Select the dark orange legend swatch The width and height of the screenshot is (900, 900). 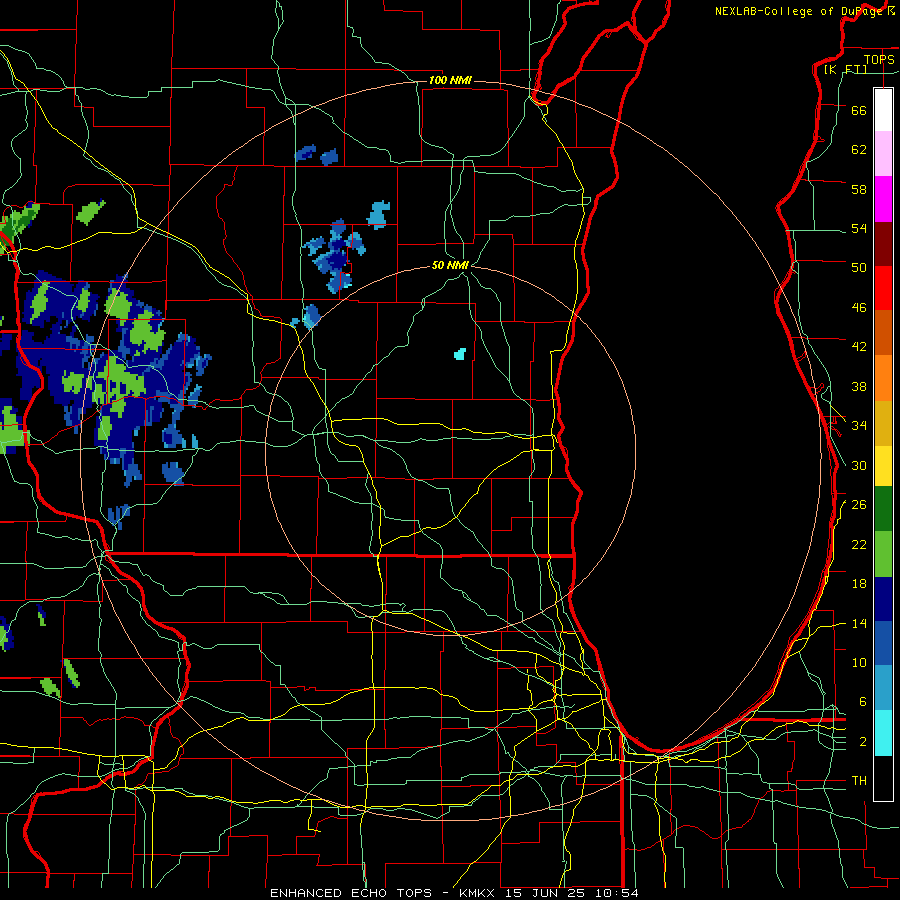[x=883, y=333]
